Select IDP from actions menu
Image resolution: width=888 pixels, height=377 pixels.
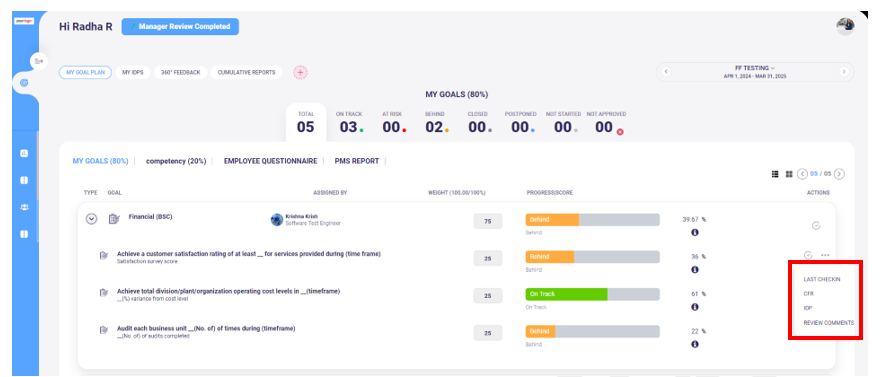tap(808, 309)
